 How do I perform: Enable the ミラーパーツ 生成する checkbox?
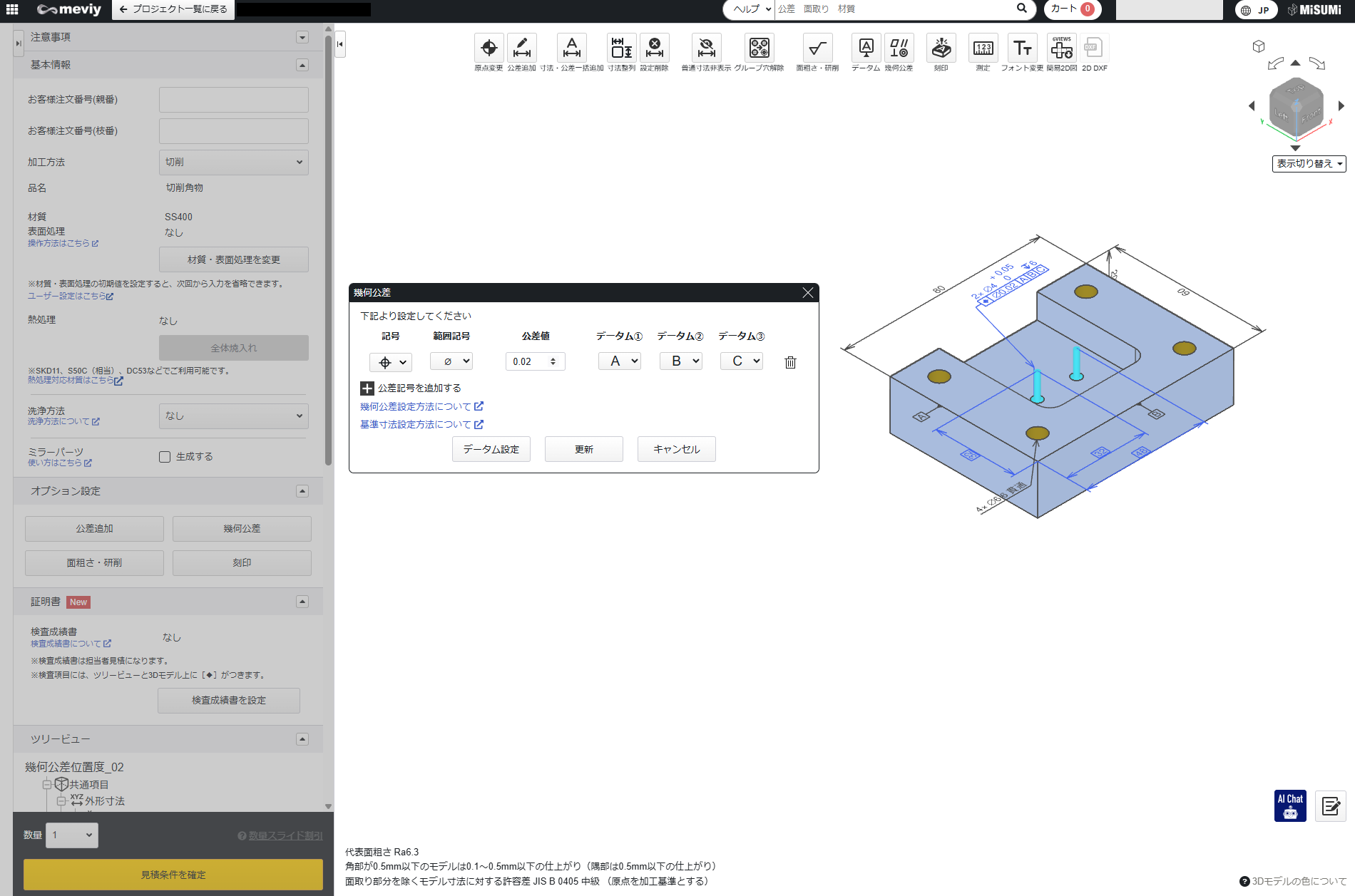tap(165, 457)
